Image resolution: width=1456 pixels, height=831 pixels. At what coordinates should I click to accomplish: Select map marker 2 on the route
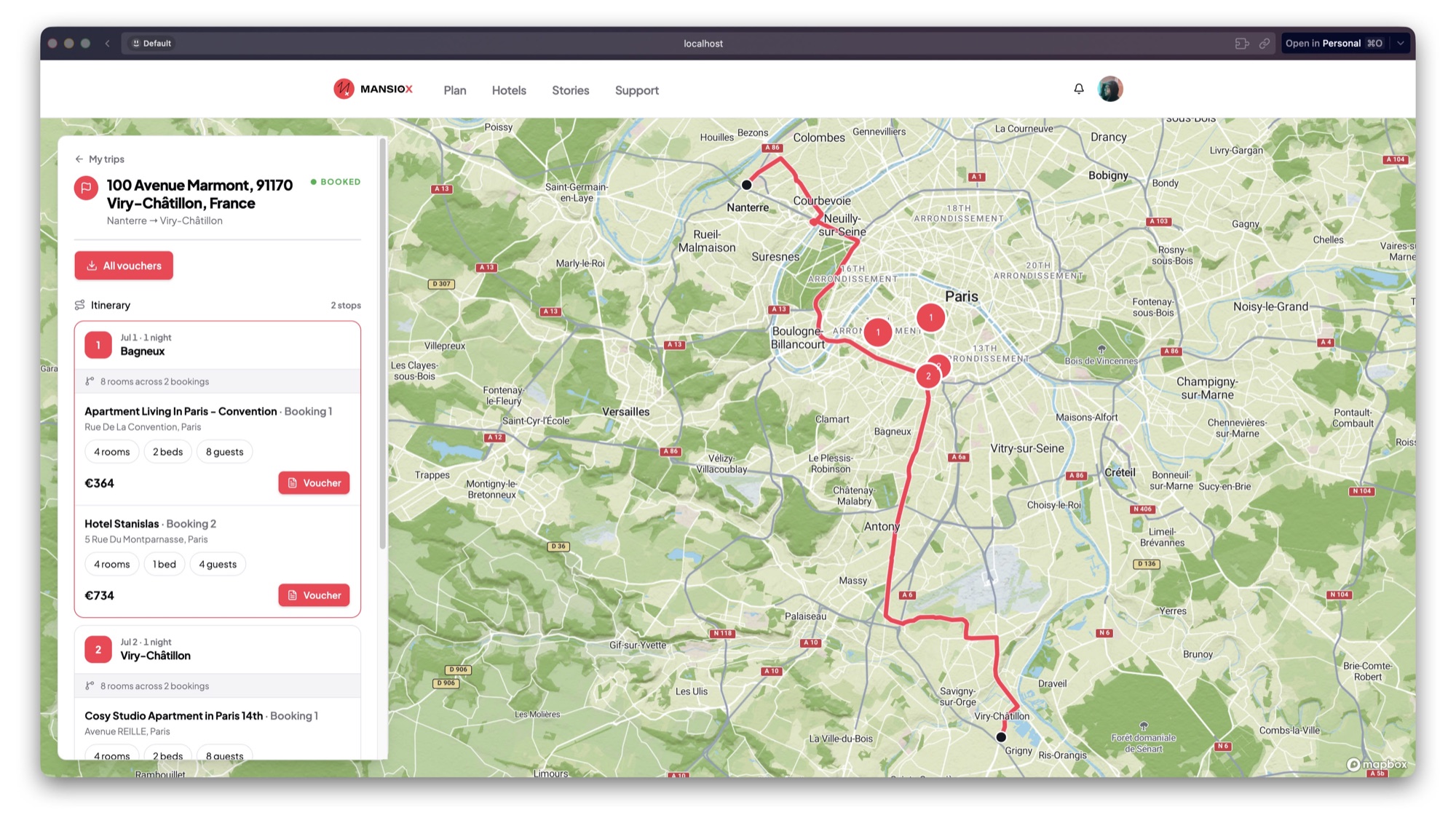(927, 376)
